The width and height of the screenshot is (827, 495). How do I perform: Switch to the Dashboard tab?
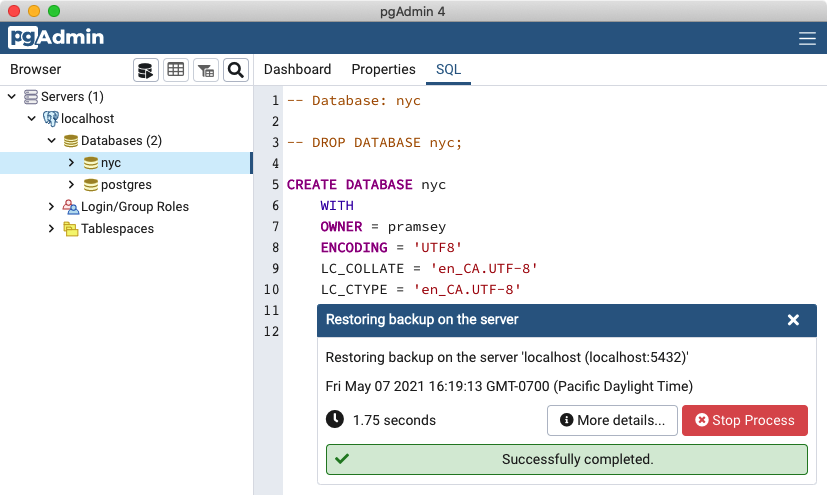[x=297, y=70]
